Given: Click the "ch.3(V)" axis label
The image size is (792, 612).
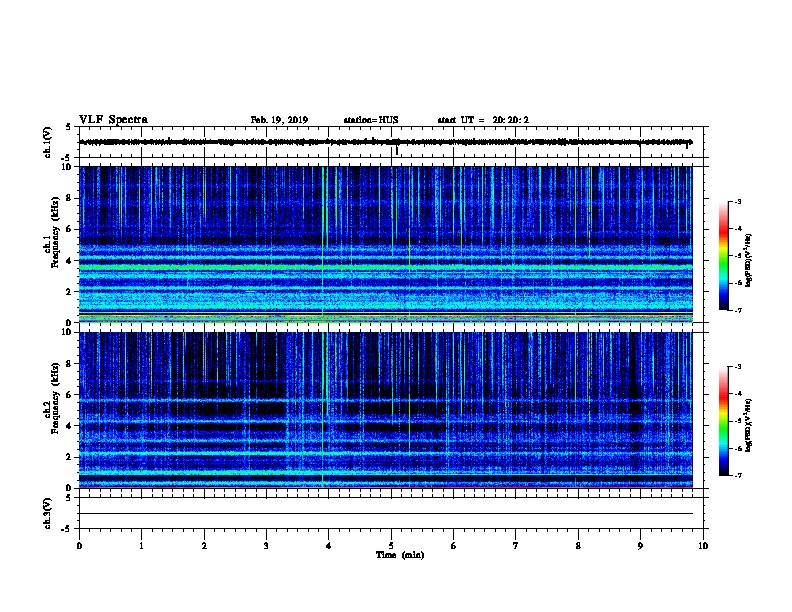Looking at the screenshot, I should coord(48,513).
